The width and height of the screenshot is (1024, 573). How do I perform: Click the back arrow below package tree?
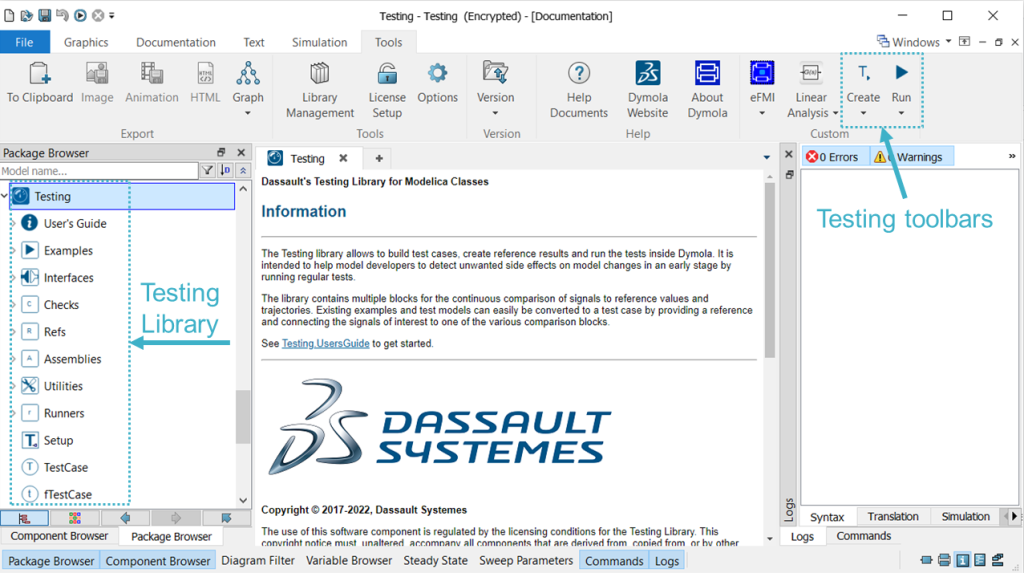[x=125, y=518]
